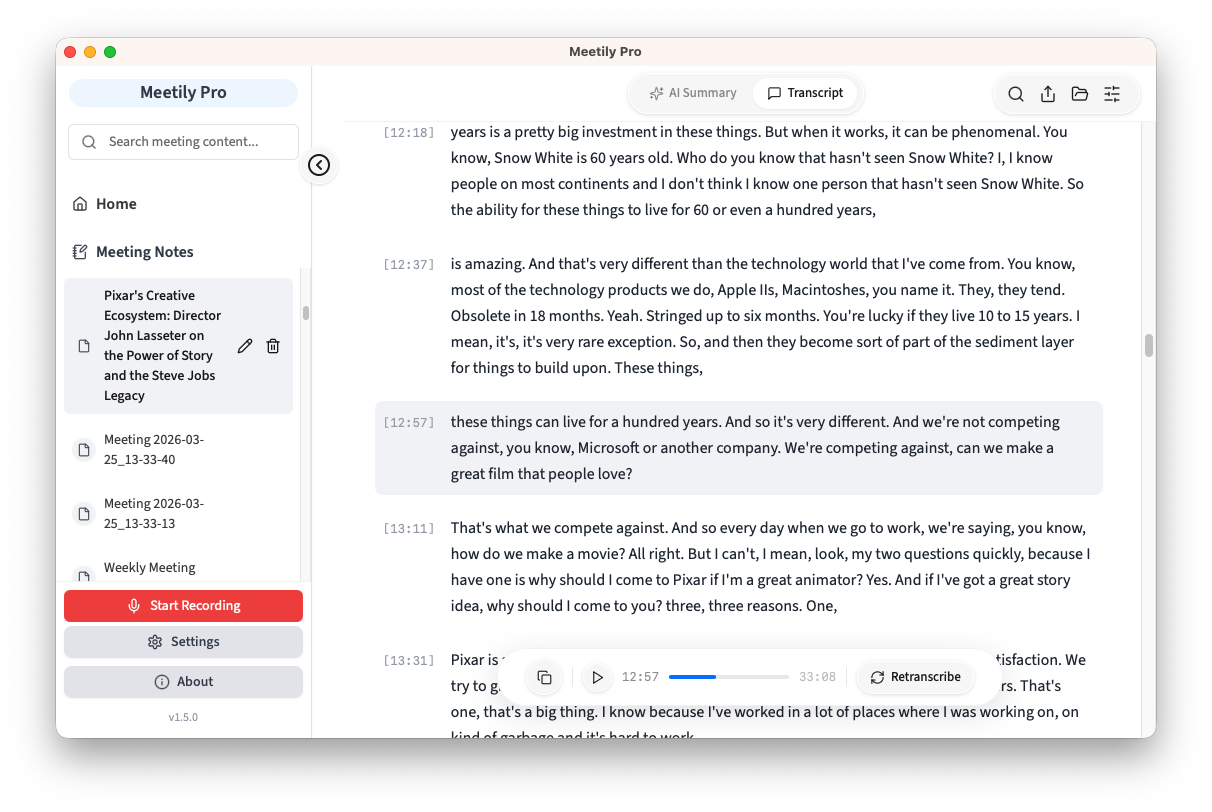Click the Search meeting content field
Image resolution: width=1212 pixels, height=812 pixels.
183,142
